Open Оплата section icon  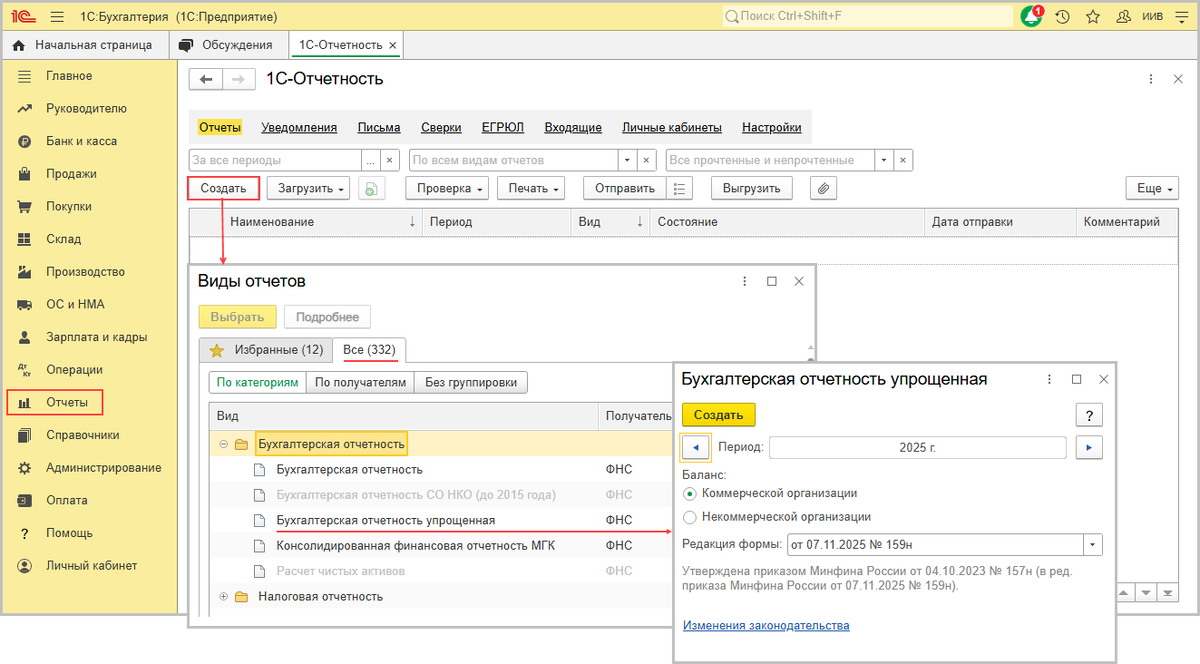[x=25, y=500]
